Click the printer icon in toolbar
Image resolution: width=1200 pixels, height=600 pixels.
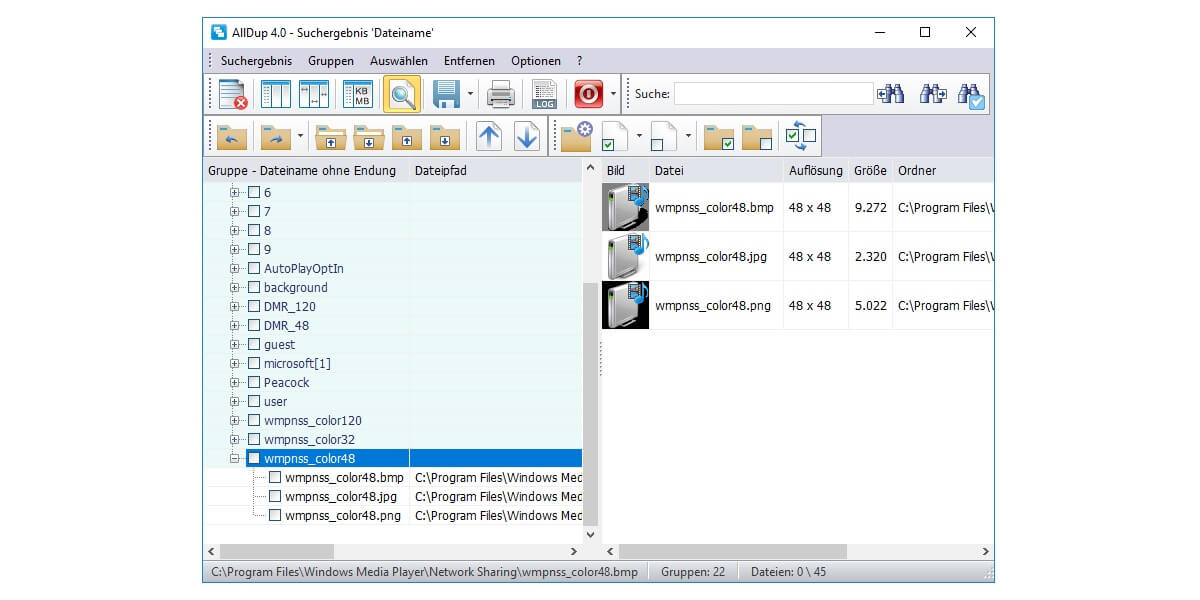pyautogui.click(x=501, y=94)
